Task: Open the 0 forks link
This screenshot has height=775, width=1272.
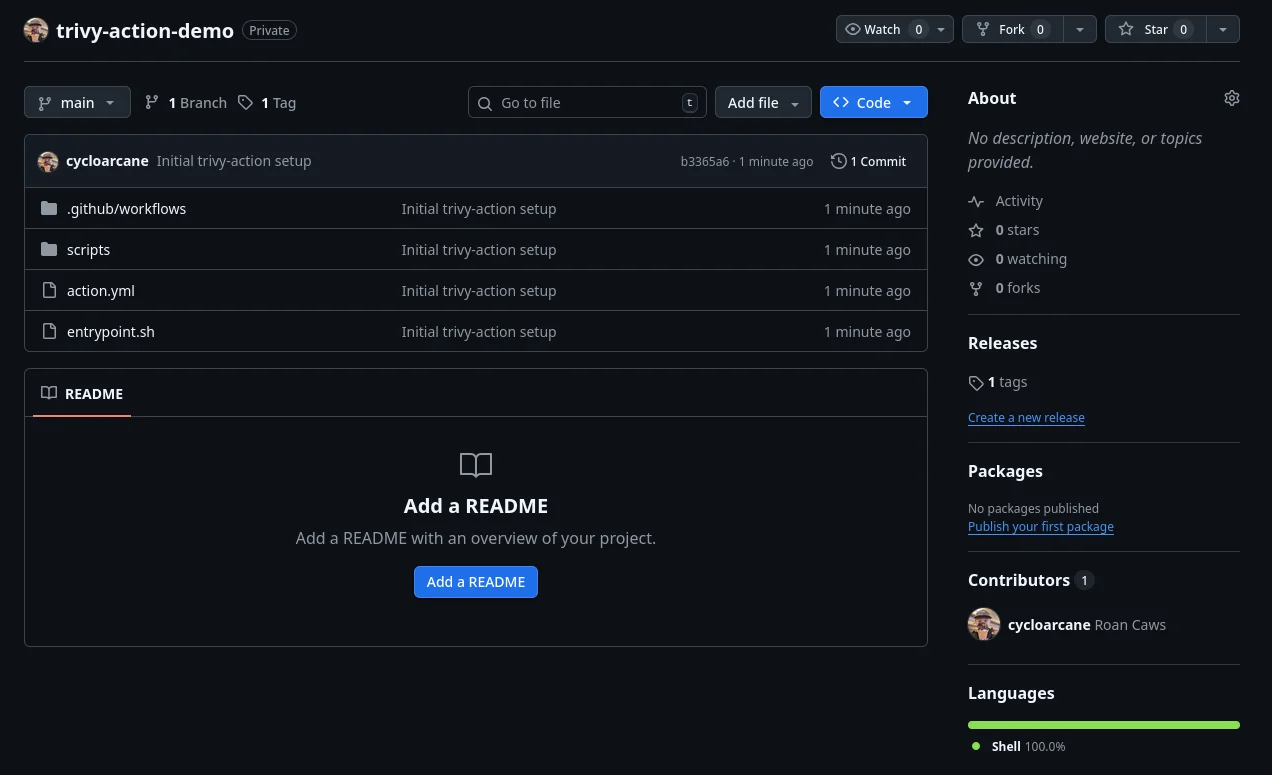Action: point(1005,288)
